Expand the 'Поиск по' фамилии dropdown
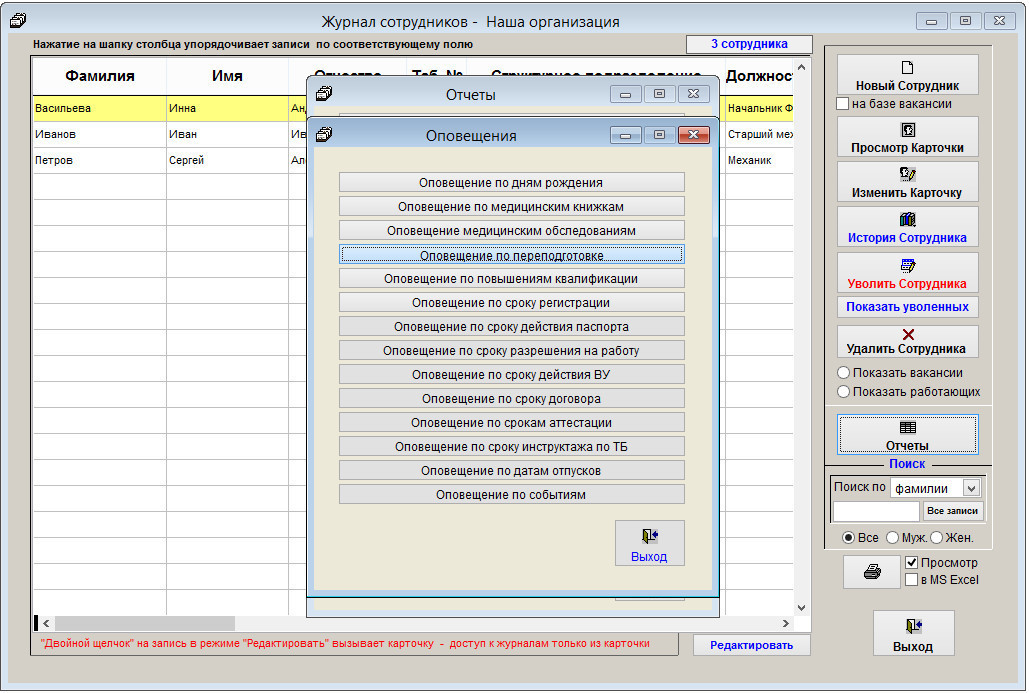This screenshot has height=693, width=1029. 970,488
